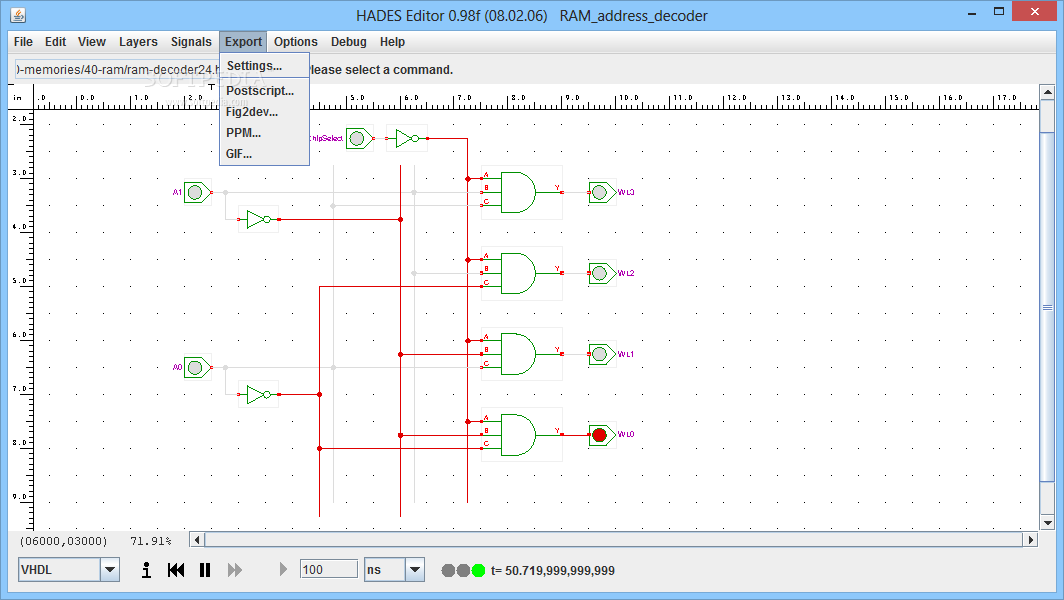This screenshot has height=600, width=1064.
Task: Close the open Export menu
Action: click(x=243, y=41)
